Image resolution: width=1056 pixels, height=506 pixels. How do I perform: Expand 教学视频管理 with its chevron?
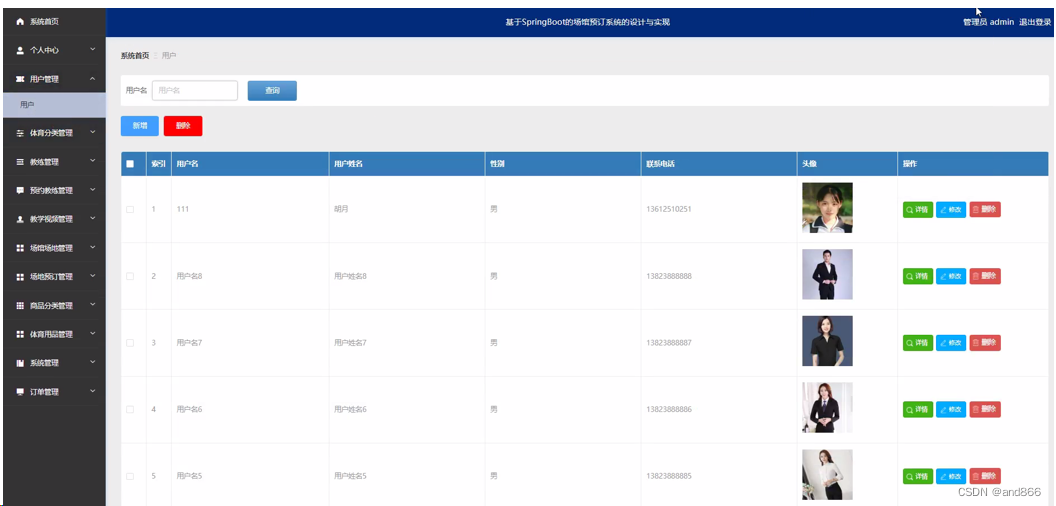point(93,219)
